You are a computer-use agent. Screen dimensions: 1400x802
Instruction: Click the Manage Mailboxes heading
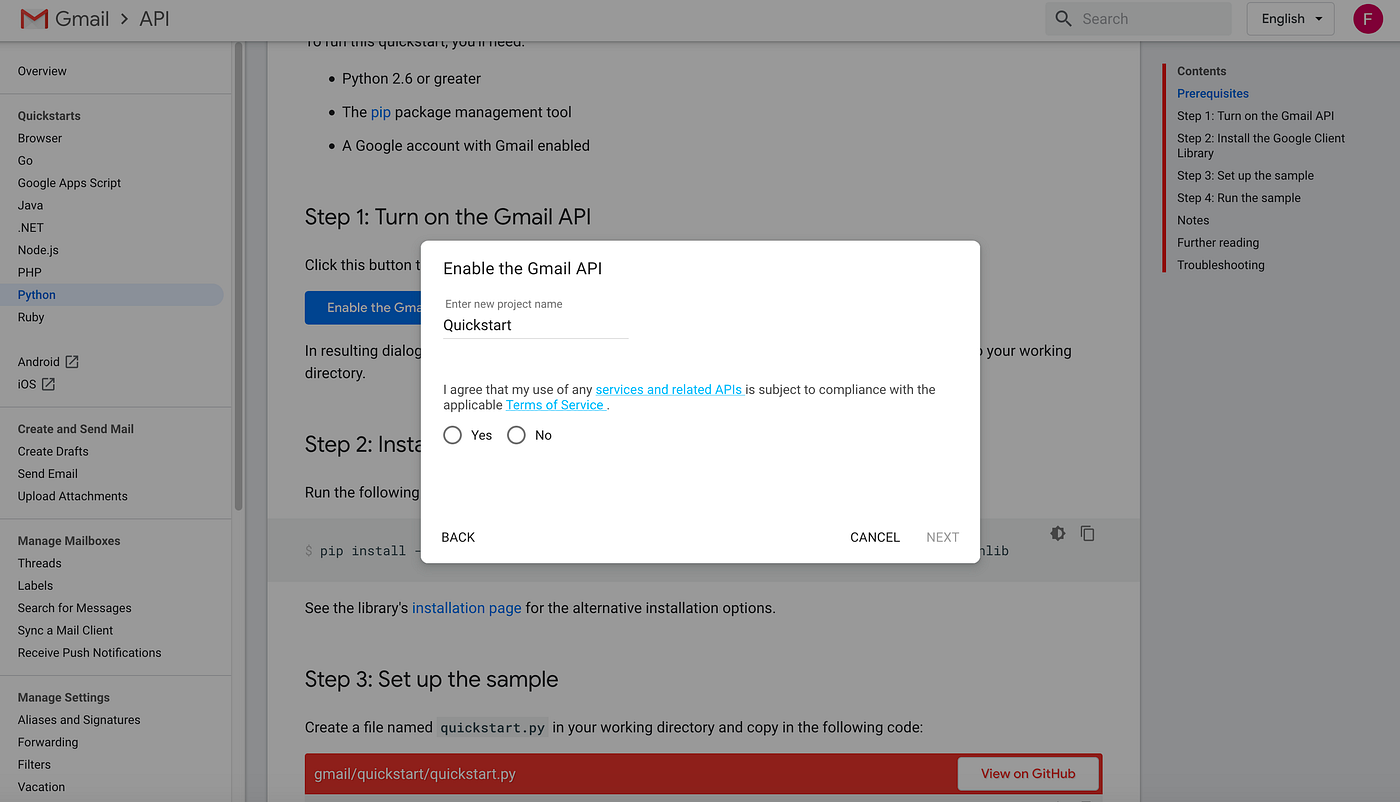tap(68, 541)
